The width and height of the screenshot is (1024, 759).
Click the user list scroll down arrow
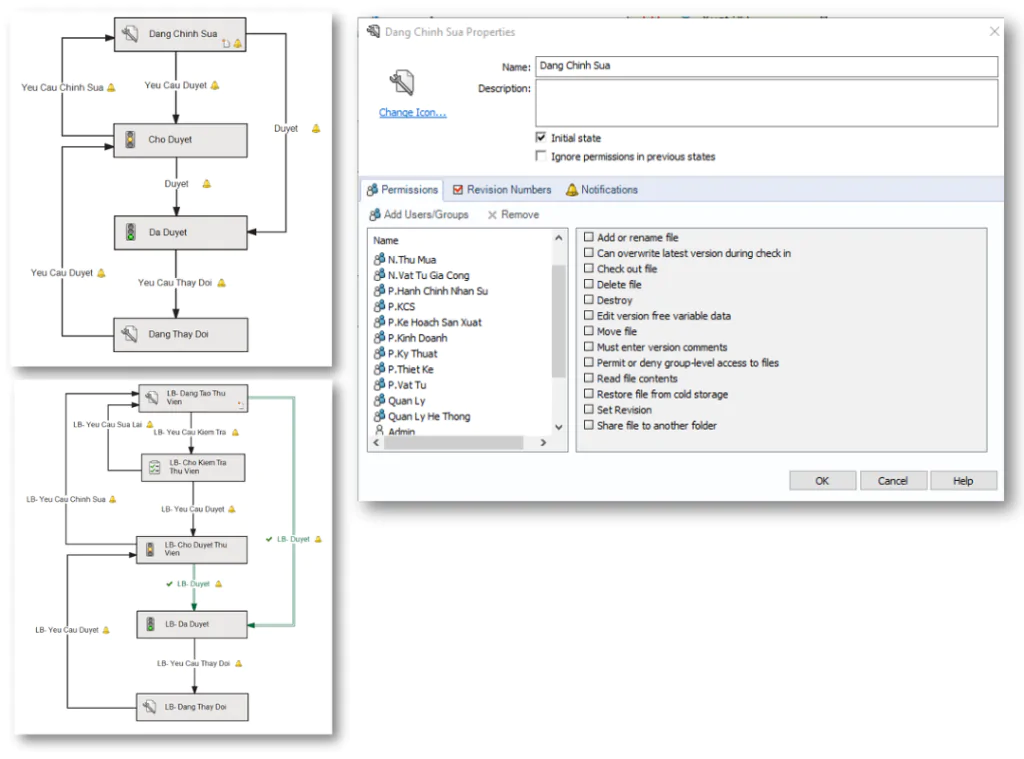click(x=559, y=427)
